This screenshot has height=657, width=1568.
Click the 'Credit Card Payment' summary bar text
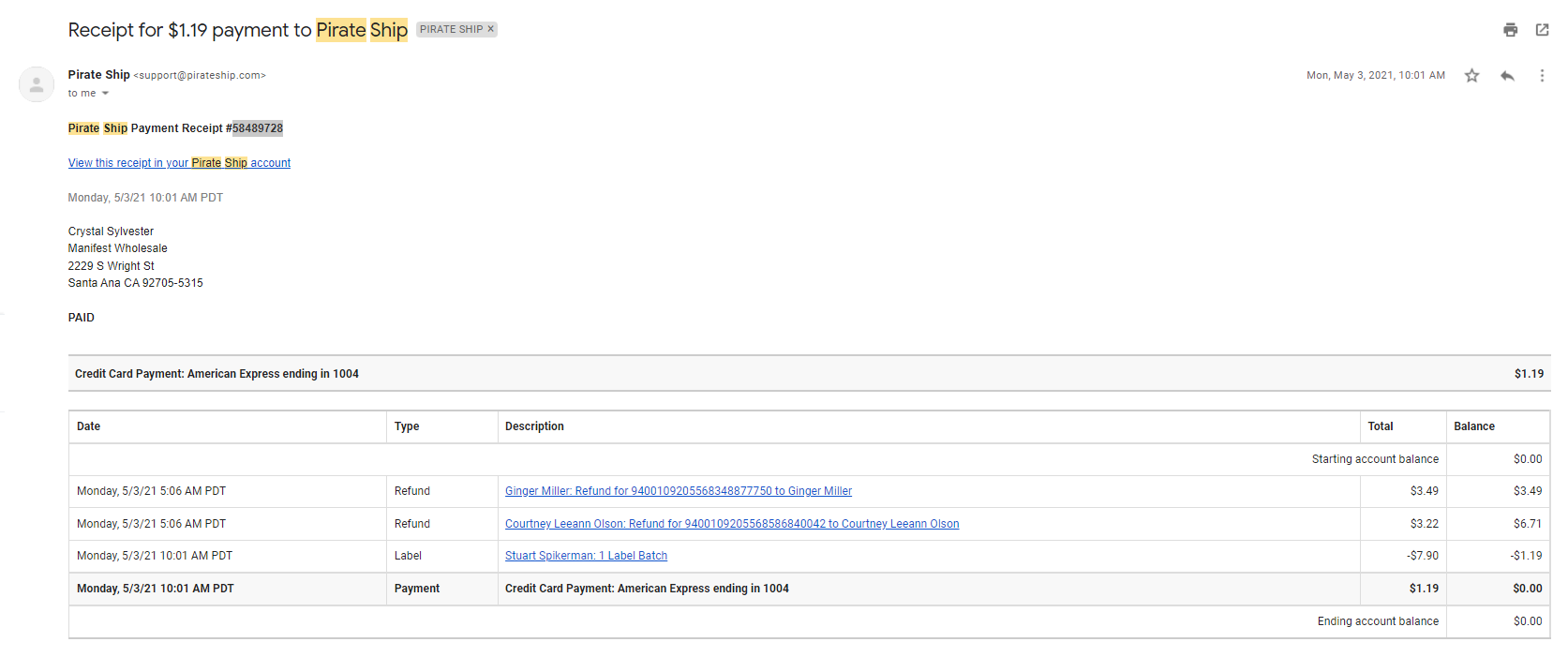(x=217, y=374)
